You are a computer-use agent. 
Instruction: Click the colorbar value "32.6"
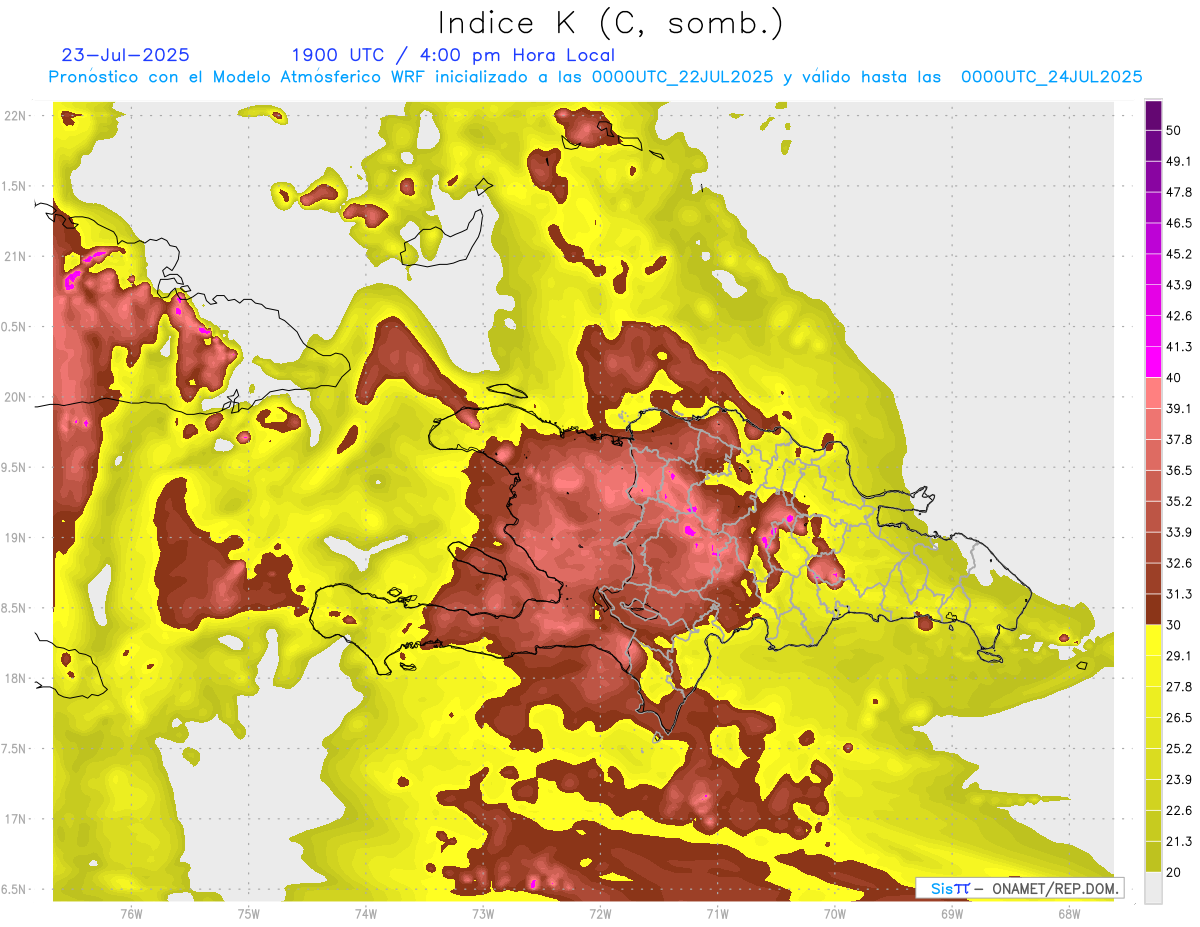[x=1179, y=563]
